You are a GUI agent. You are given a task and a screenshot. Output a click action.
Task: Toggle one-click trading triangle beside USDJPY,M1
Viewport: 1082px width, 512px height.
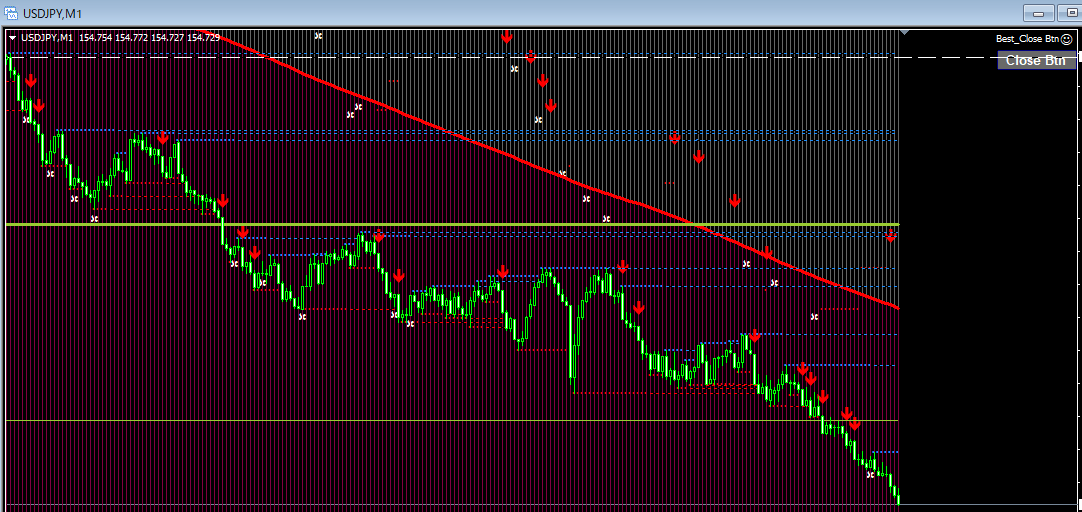12,37
